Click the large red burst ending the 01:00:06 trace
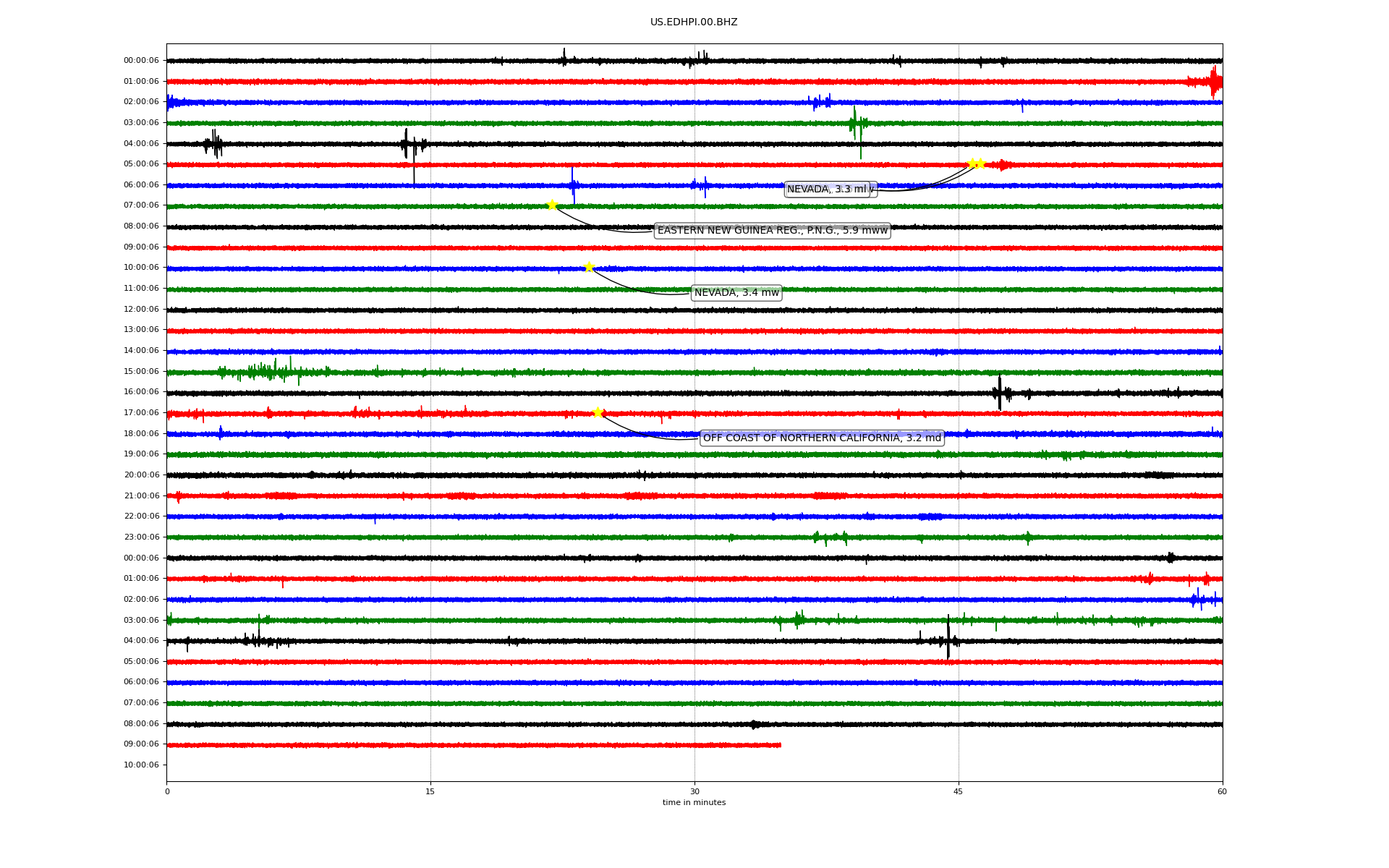 point(1215,82)
